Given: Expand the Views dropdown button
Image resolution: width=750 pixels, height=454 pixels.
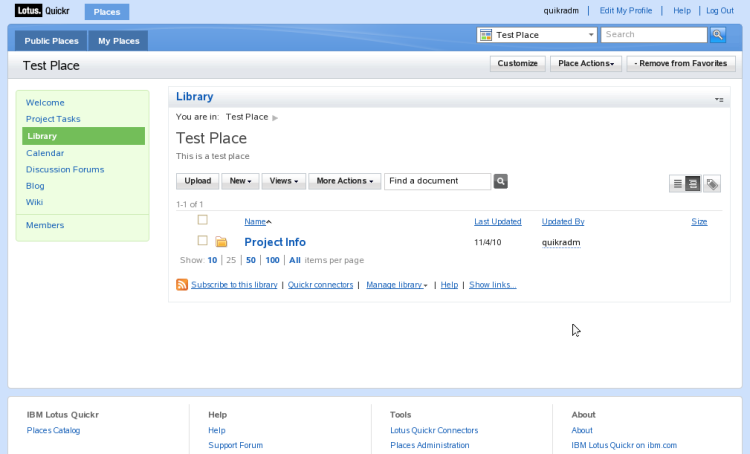Looking at the screenshot, I should pos(284,181).
